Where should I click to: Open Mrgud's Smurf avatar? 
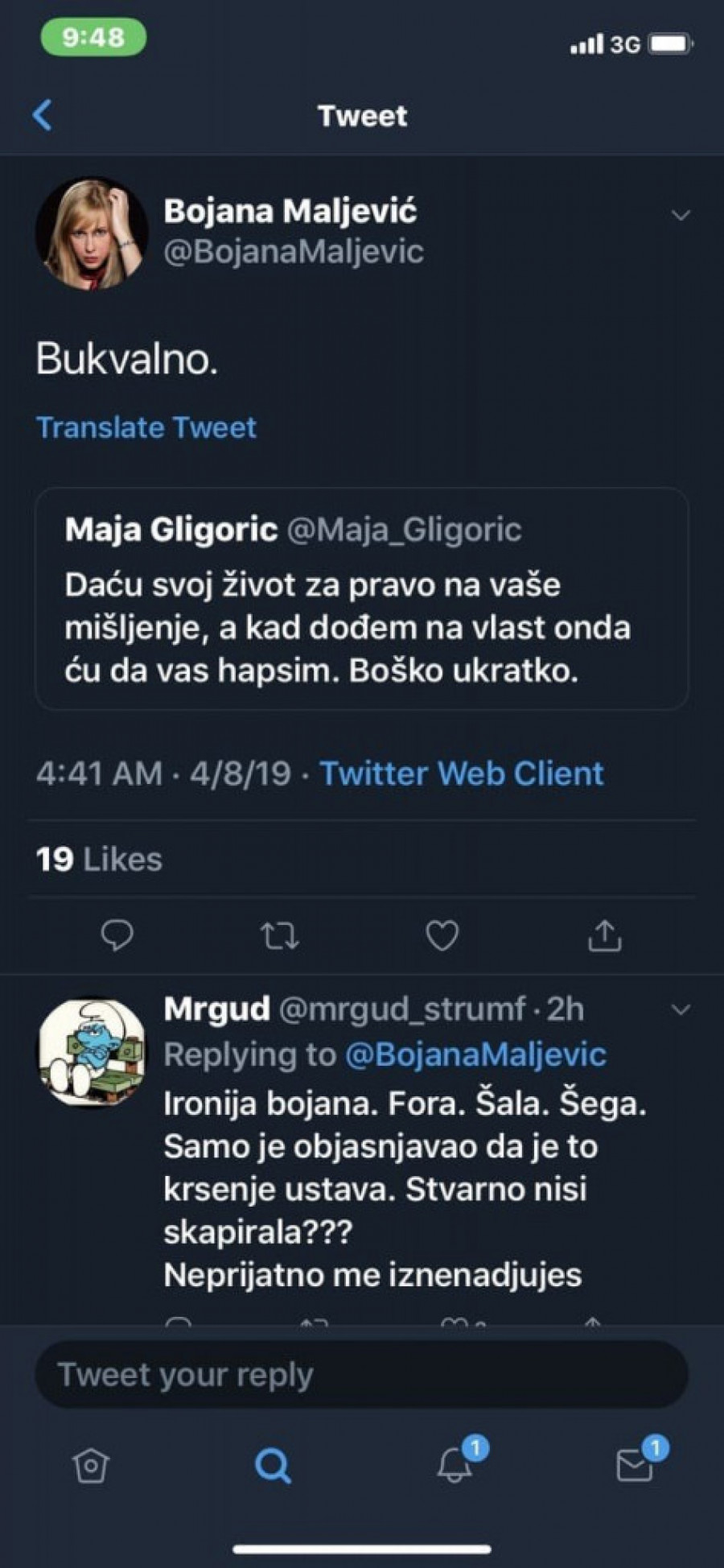93,1053
